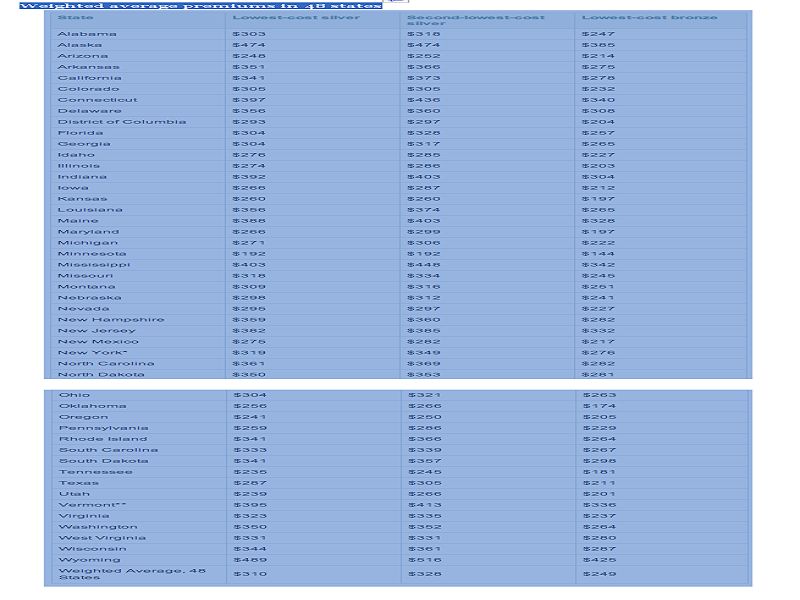Select the Alabama row state cell
The height and width of the screenshot is (600, 800).
87,34
